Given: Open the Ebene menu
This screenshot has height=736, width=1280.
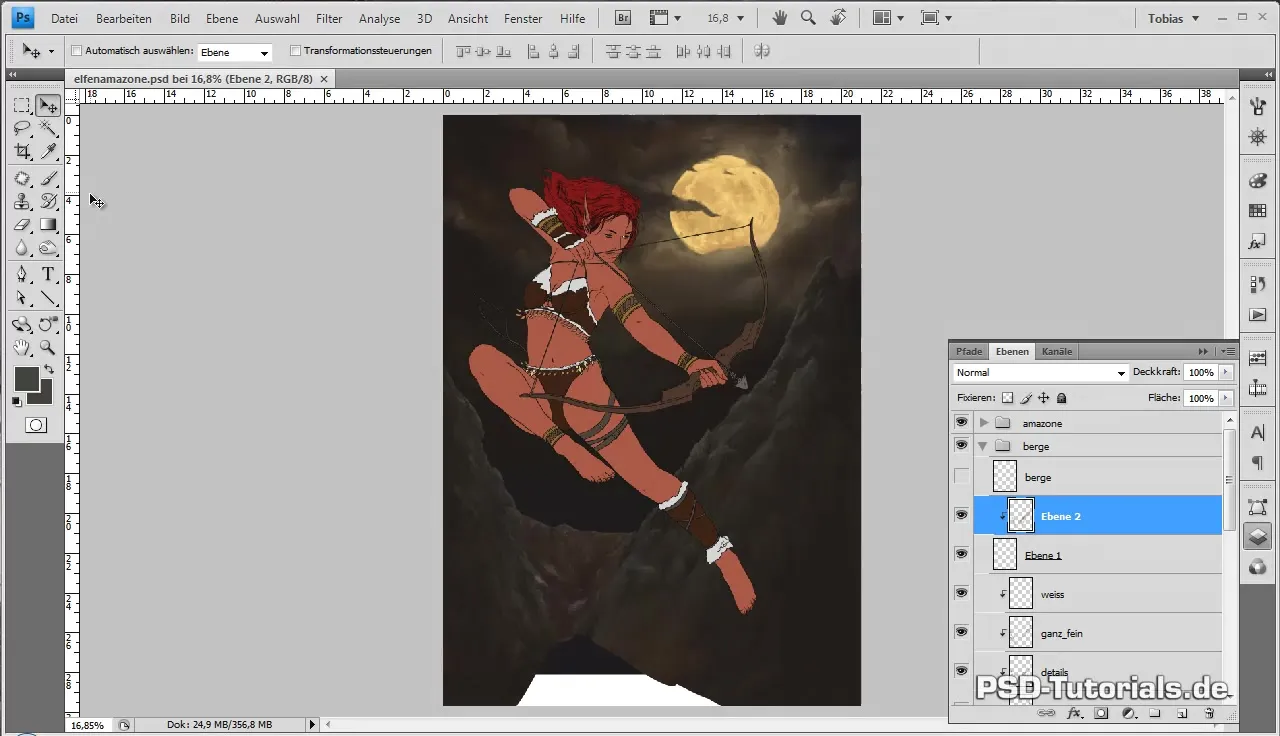Looking at the screenshot, I should click(222, 18).
